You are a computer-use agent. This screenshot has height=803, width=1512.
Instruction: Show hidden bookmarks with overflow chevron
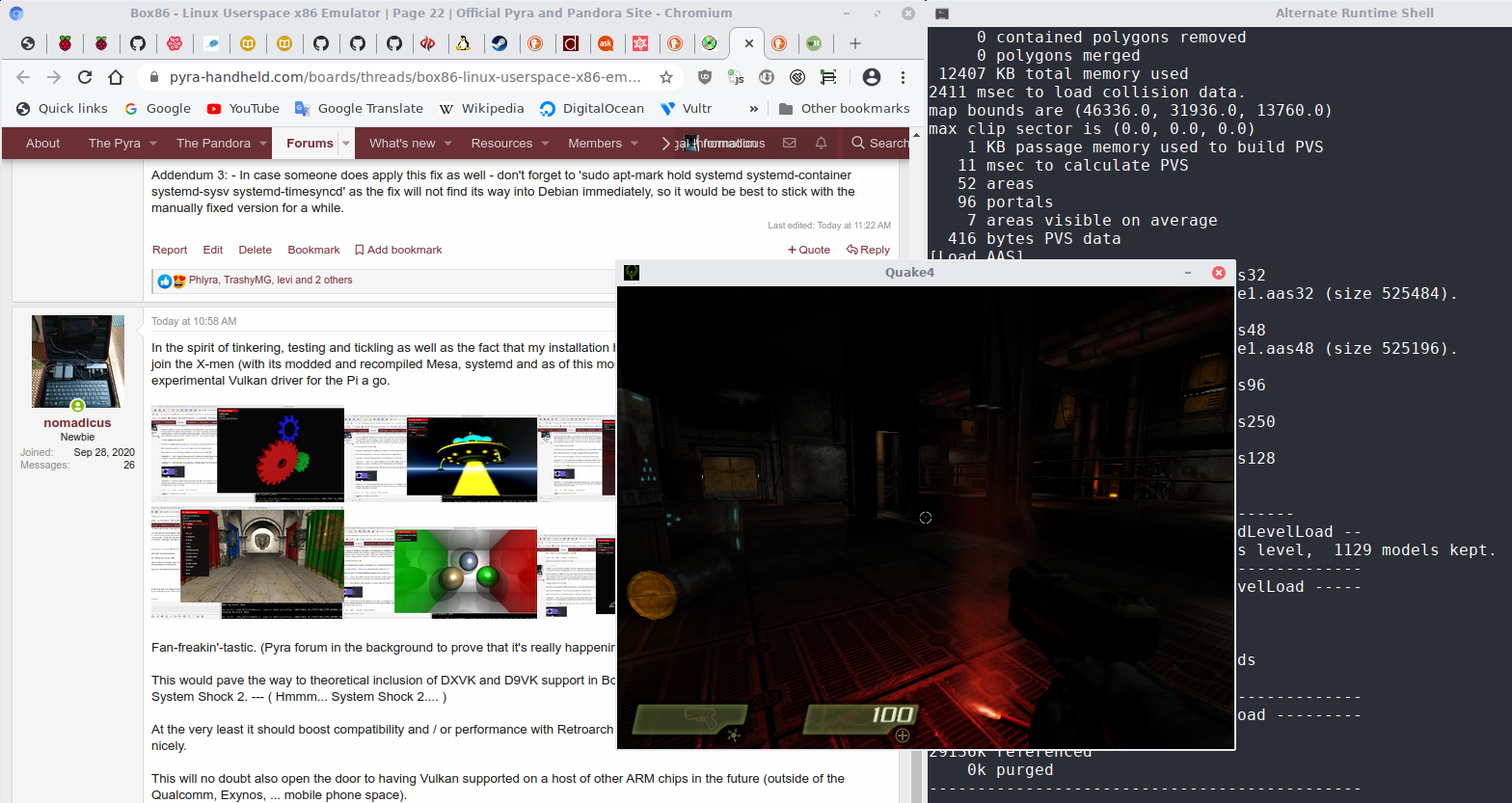pos(753,109)
